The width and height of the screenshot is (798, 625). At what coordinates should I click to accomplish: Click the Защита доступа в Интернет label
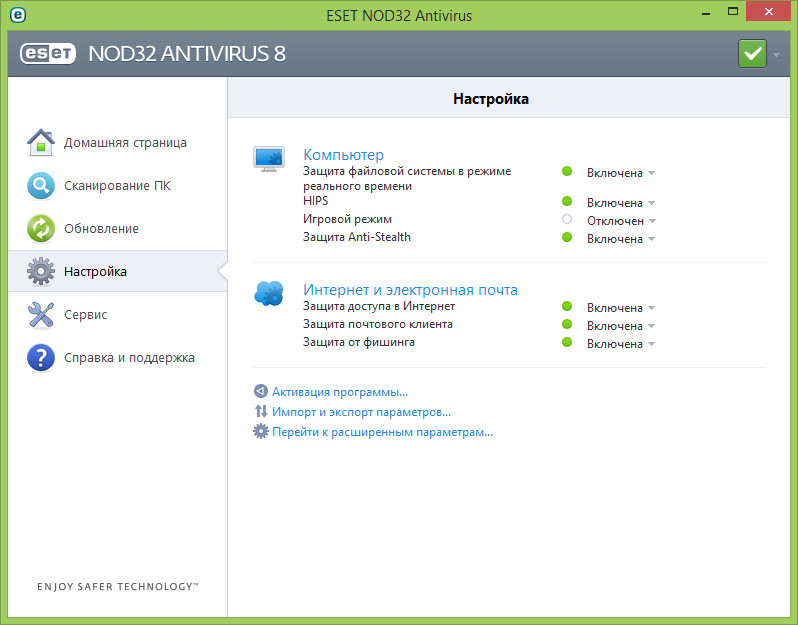[379, 306]
